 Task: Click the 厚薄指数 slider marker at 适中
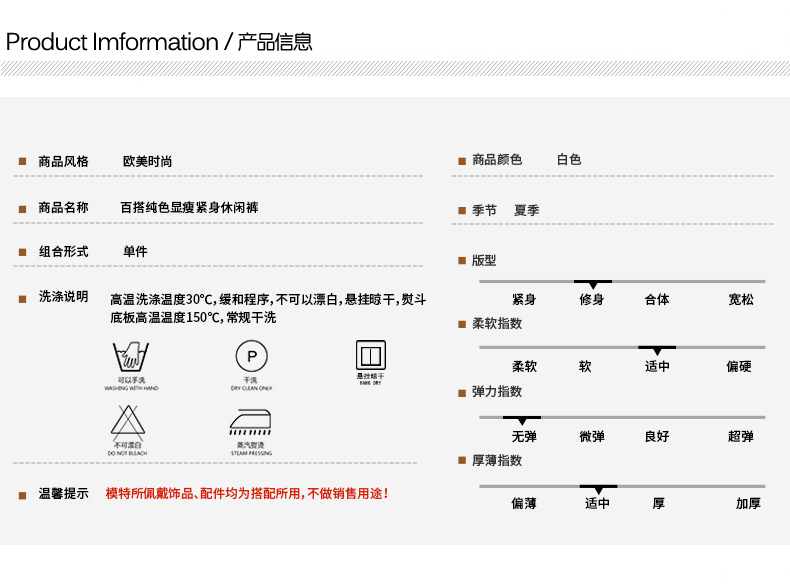tap(598, 489)
